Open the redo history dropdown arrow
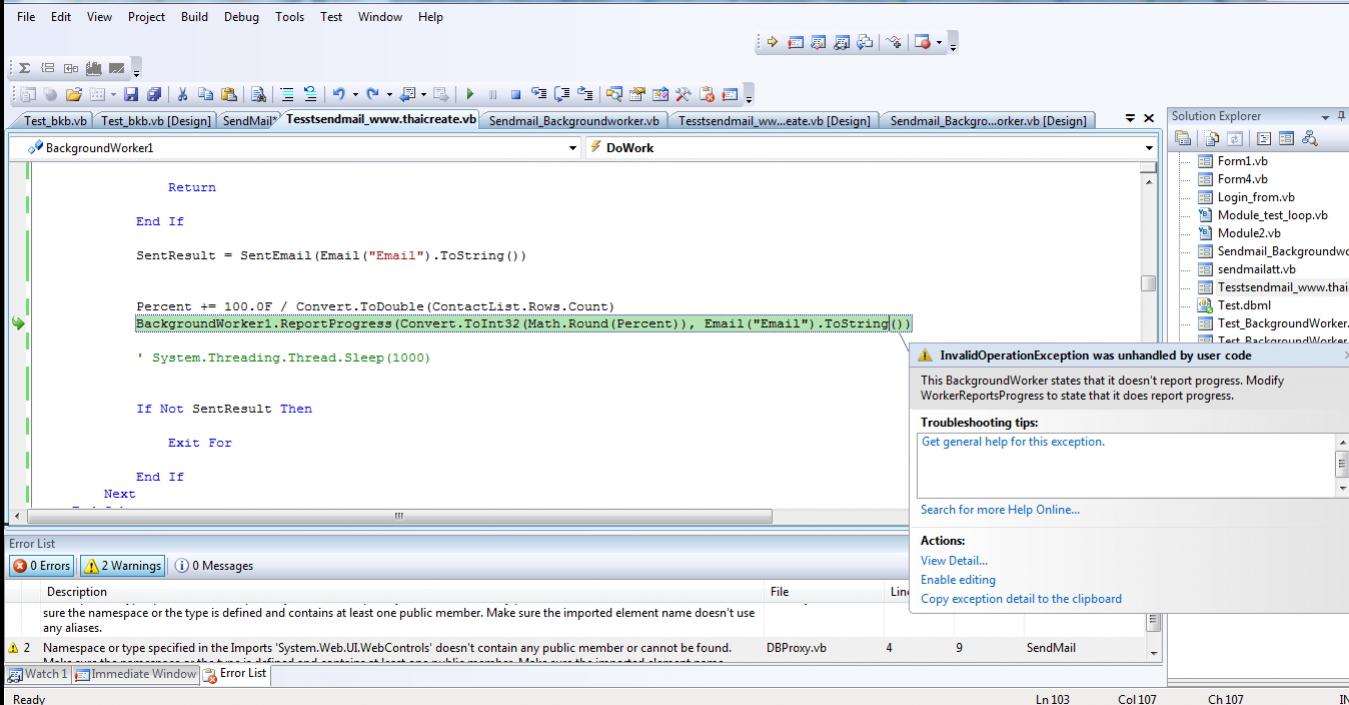Image resolution: width=1349 pixels, height=705 pixels. pyautogui.click(x=389, y=96)
